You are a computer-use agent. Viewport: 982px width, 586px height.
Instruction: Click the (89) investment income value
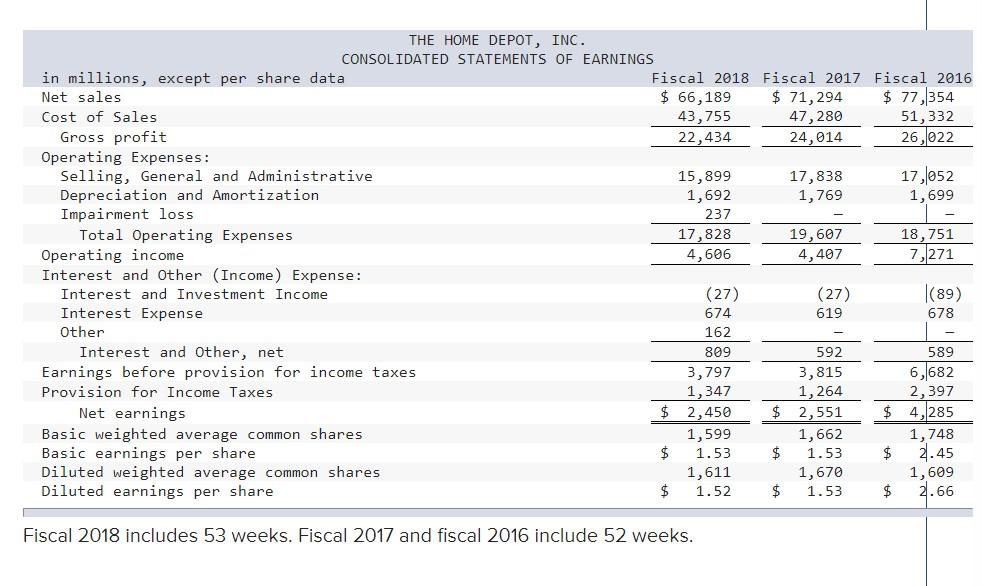click(x=945, y=294)
